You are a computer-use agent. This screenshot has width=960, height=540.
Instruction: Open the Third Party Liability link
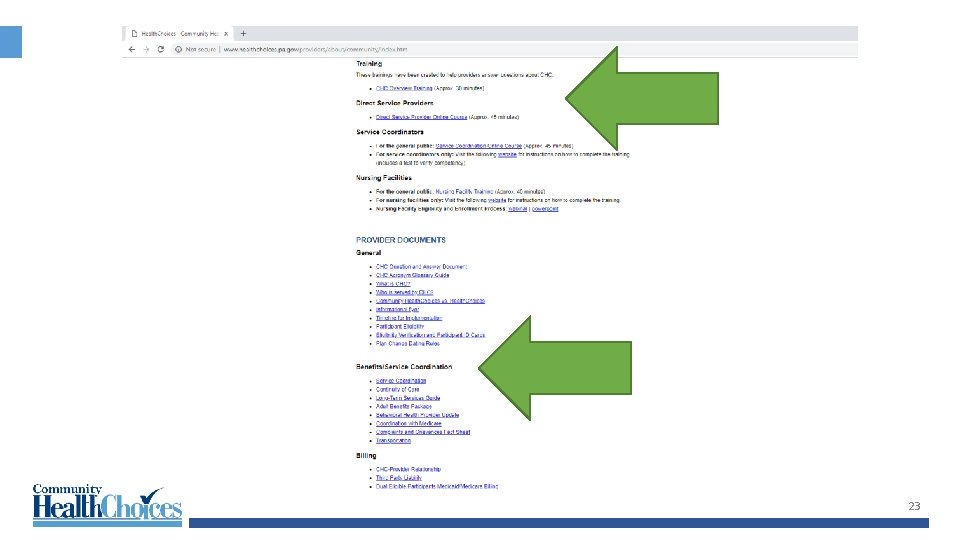[x=399, y=478]
